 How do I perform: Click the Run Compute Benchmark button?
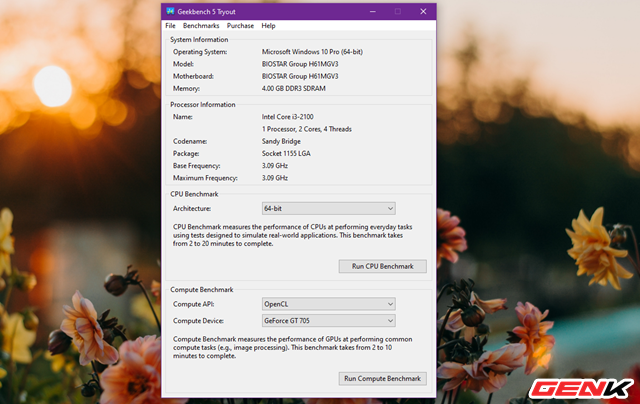pyautogui.click(x=382, y=379)
